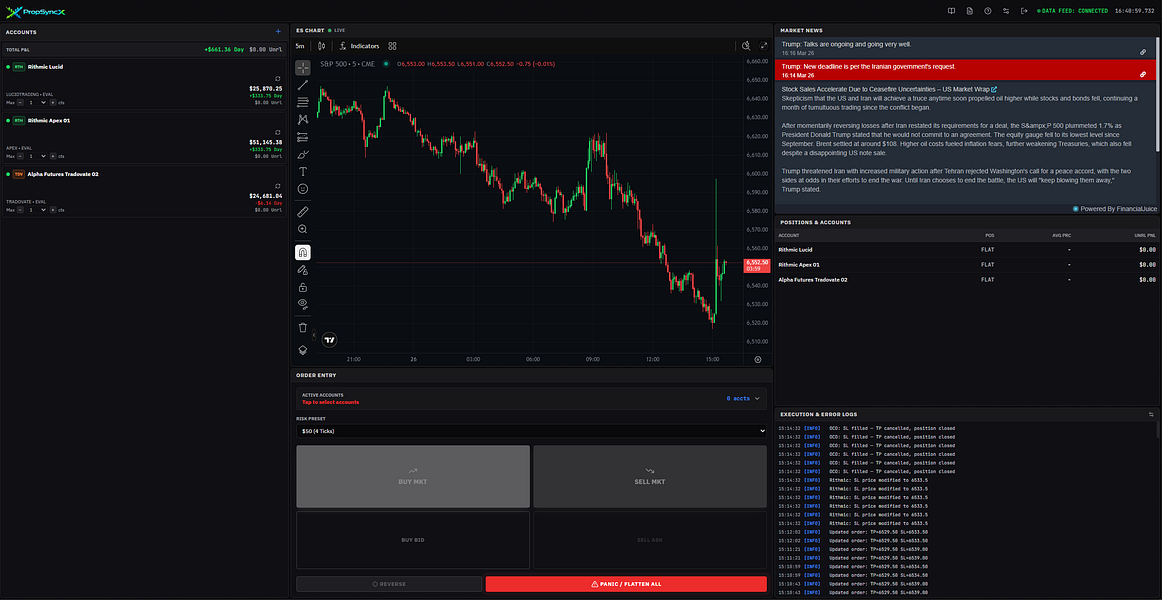
Task: Select the Fibonacci retracement tool
Action: [x=302, y=102]
